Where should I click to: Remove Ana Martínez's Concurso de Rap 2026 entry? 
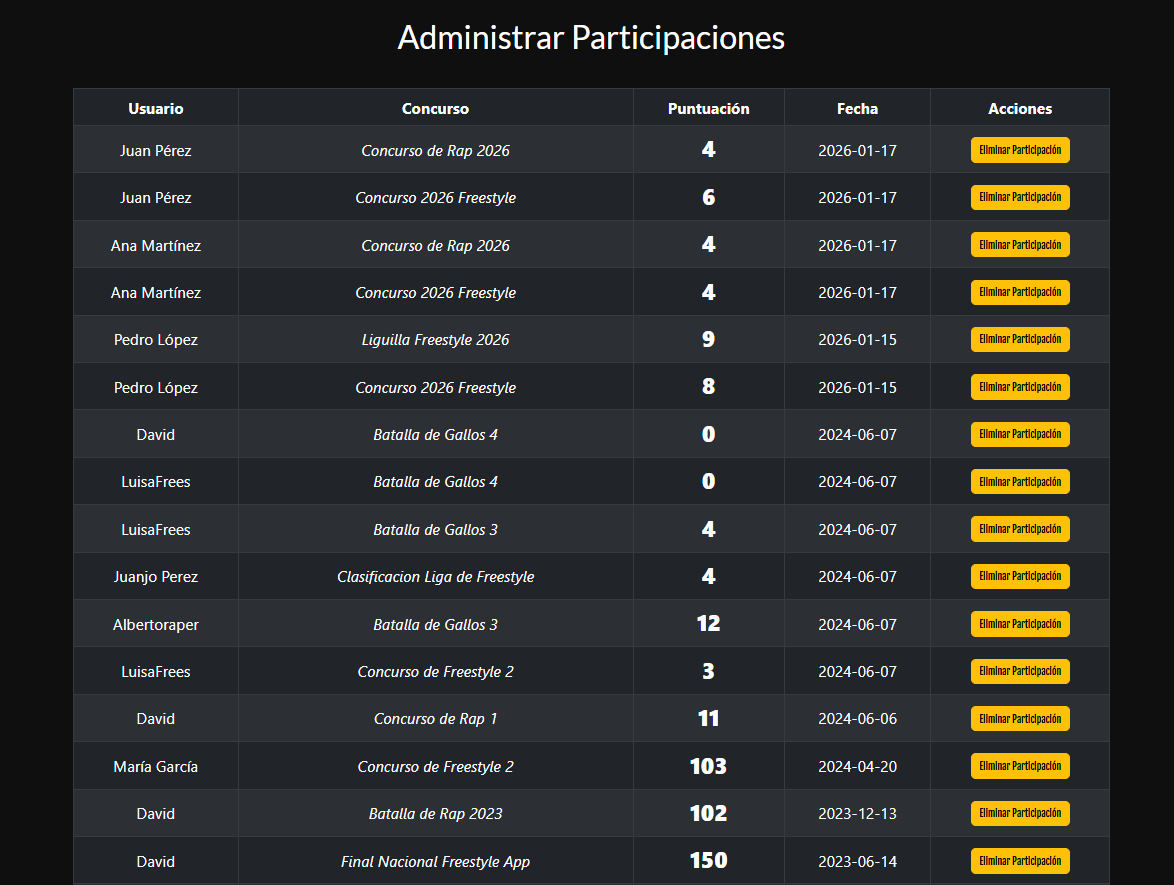1020,245
